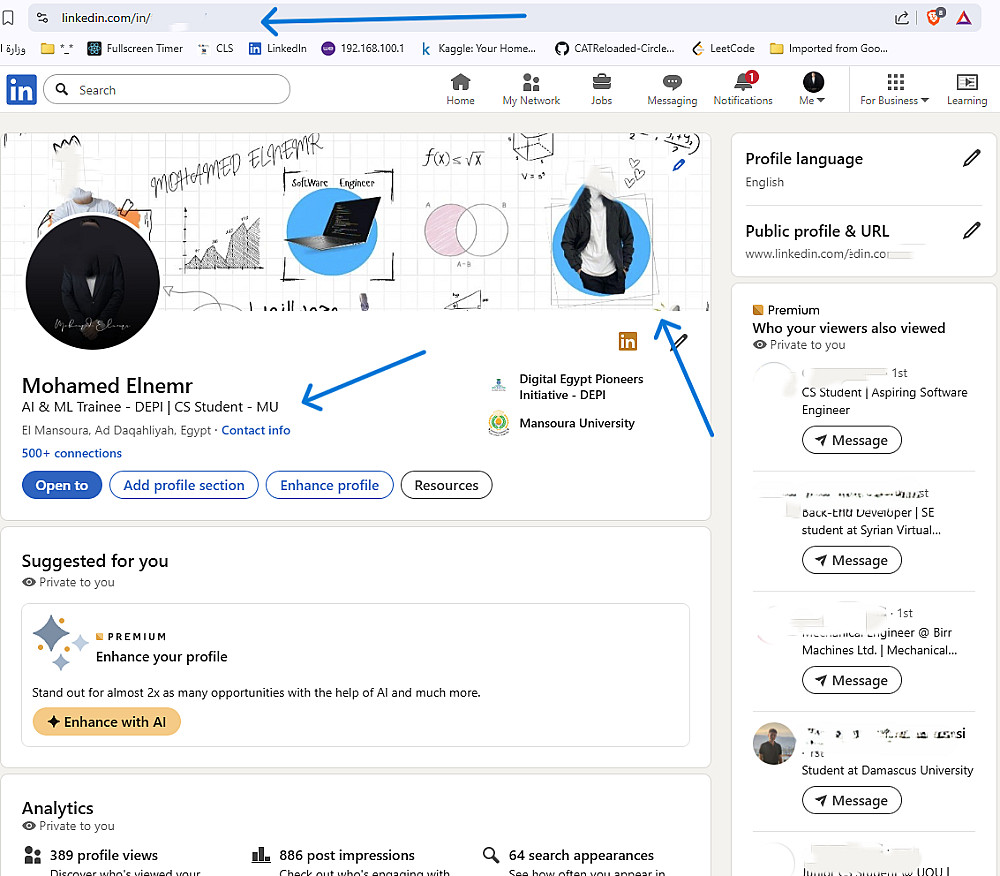This screenshot has width=1000, height=876.
Task: Open the Fullscreen Timer bookmark
Action: pyautogui.click(x=135, y=48)
